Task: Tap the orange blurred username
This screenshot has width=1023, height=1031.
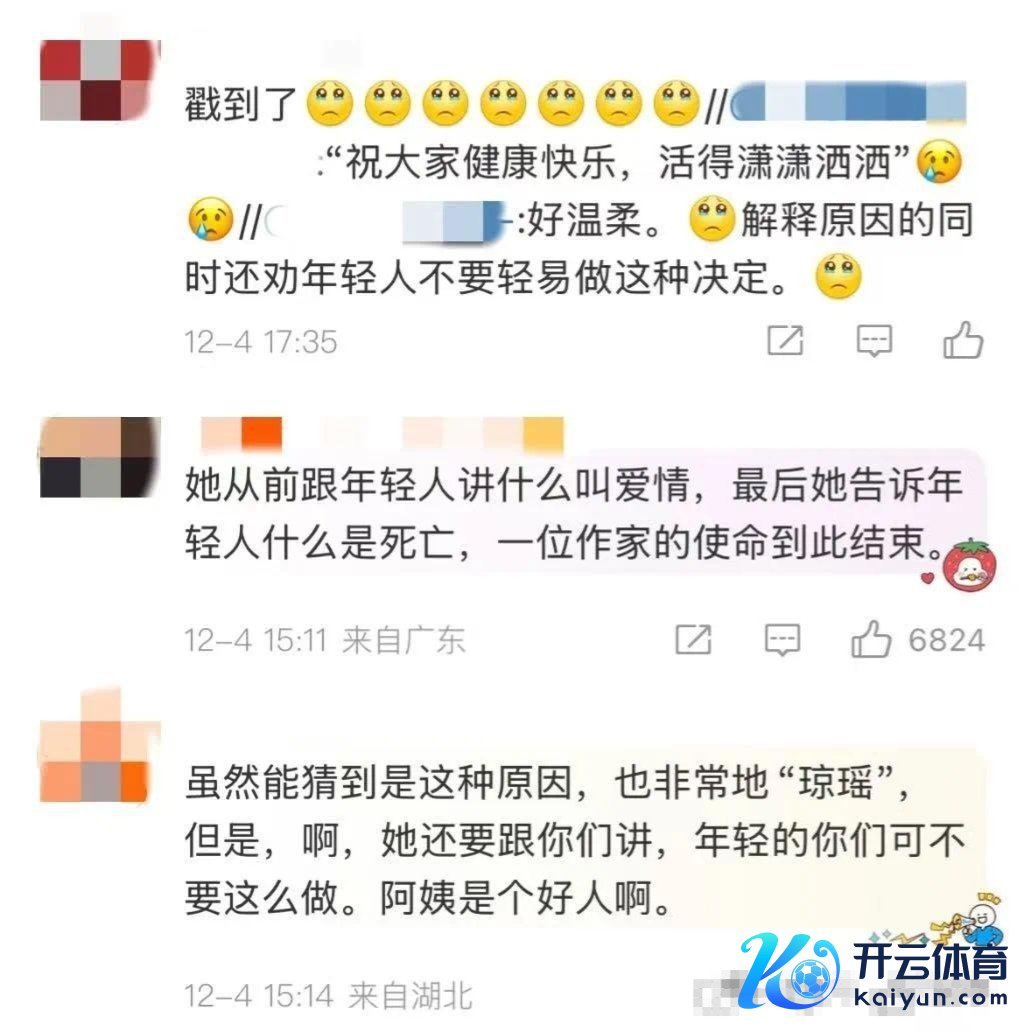Action: (x=381, y=434)
